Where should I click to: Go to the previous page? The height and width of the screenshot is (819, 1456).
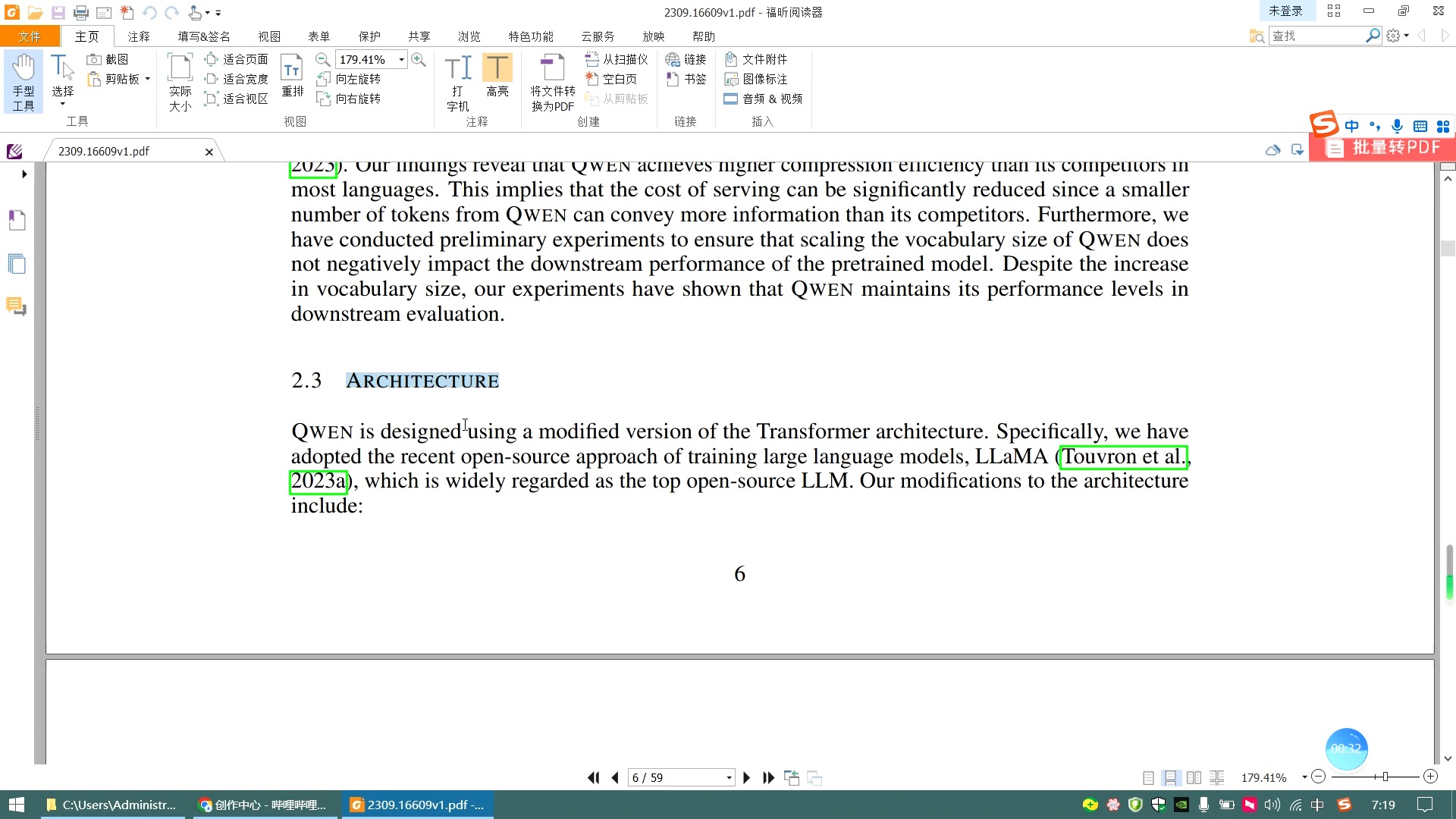[615, 777]
